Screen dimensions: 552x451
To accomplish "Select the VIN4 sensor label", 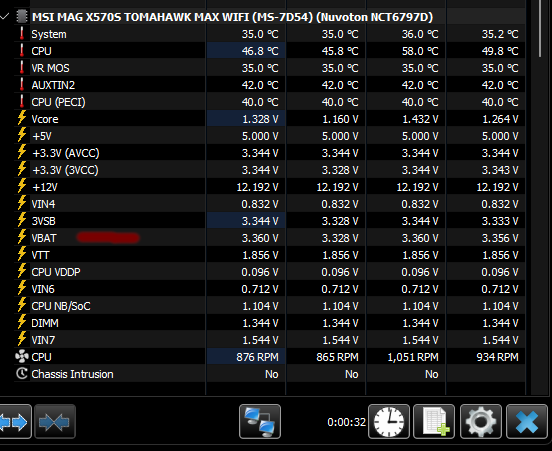I will (43, 204).
